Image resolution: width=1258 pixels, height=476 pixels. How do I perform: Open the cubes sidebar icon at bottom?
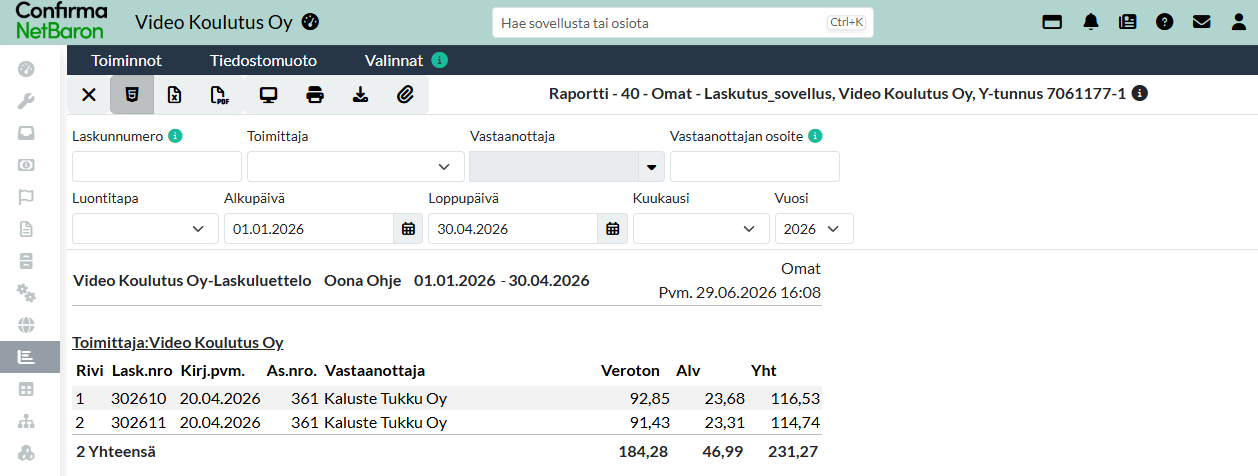point(27,452)
